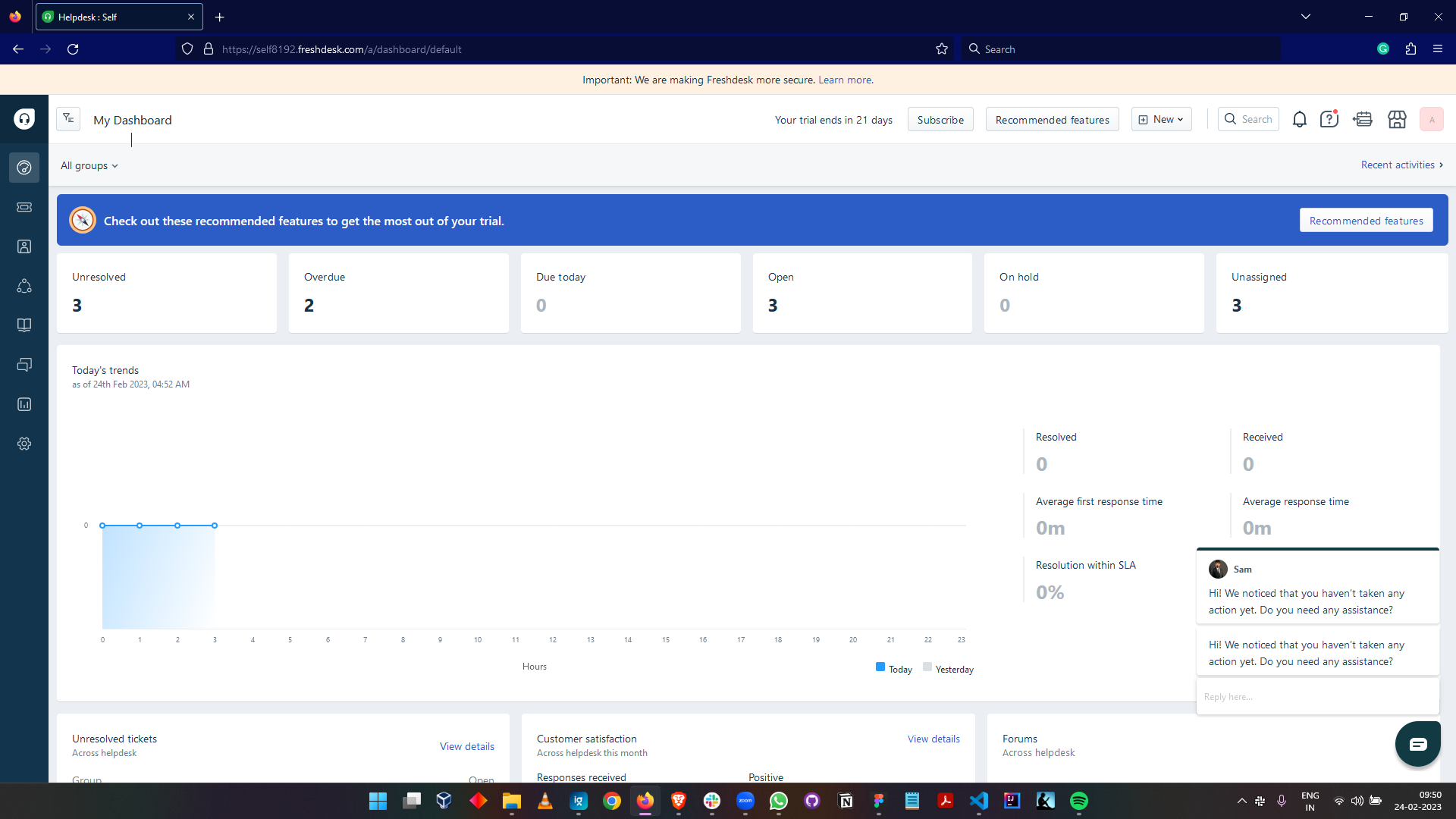Open the Solutions knowledge base book icon
The height and width of the screenshot is (819, 1456).
pos(24,325)
